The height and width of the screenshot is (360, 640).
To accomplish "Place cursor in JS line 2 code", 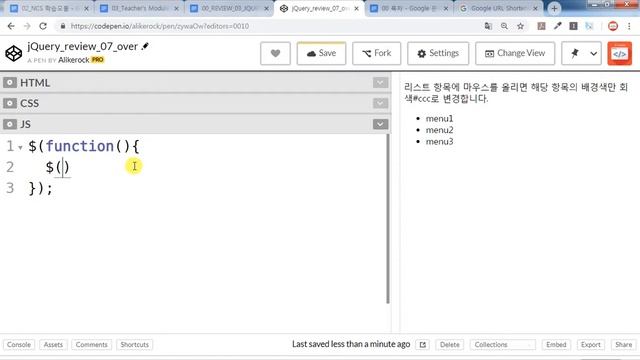I will tap(58, 167).
